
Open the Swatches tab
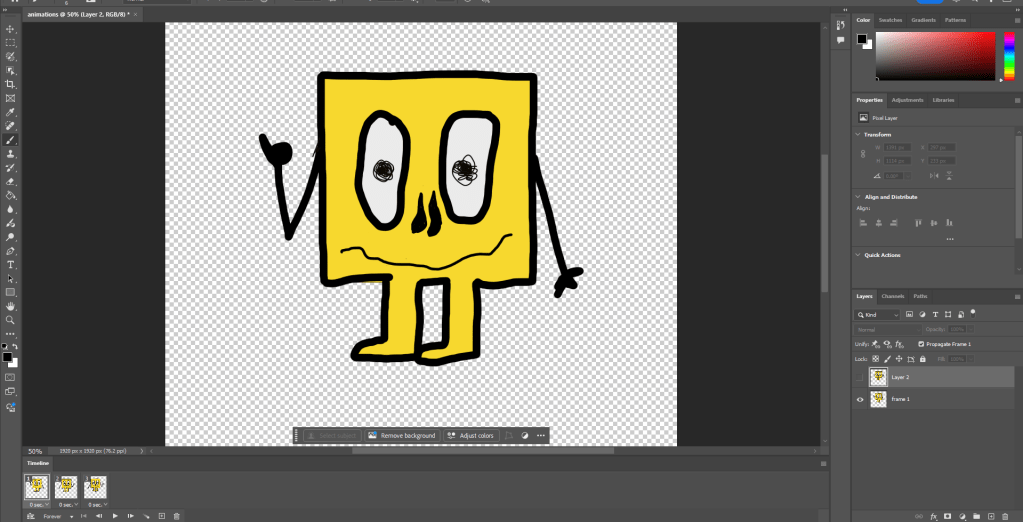(889, 20)
